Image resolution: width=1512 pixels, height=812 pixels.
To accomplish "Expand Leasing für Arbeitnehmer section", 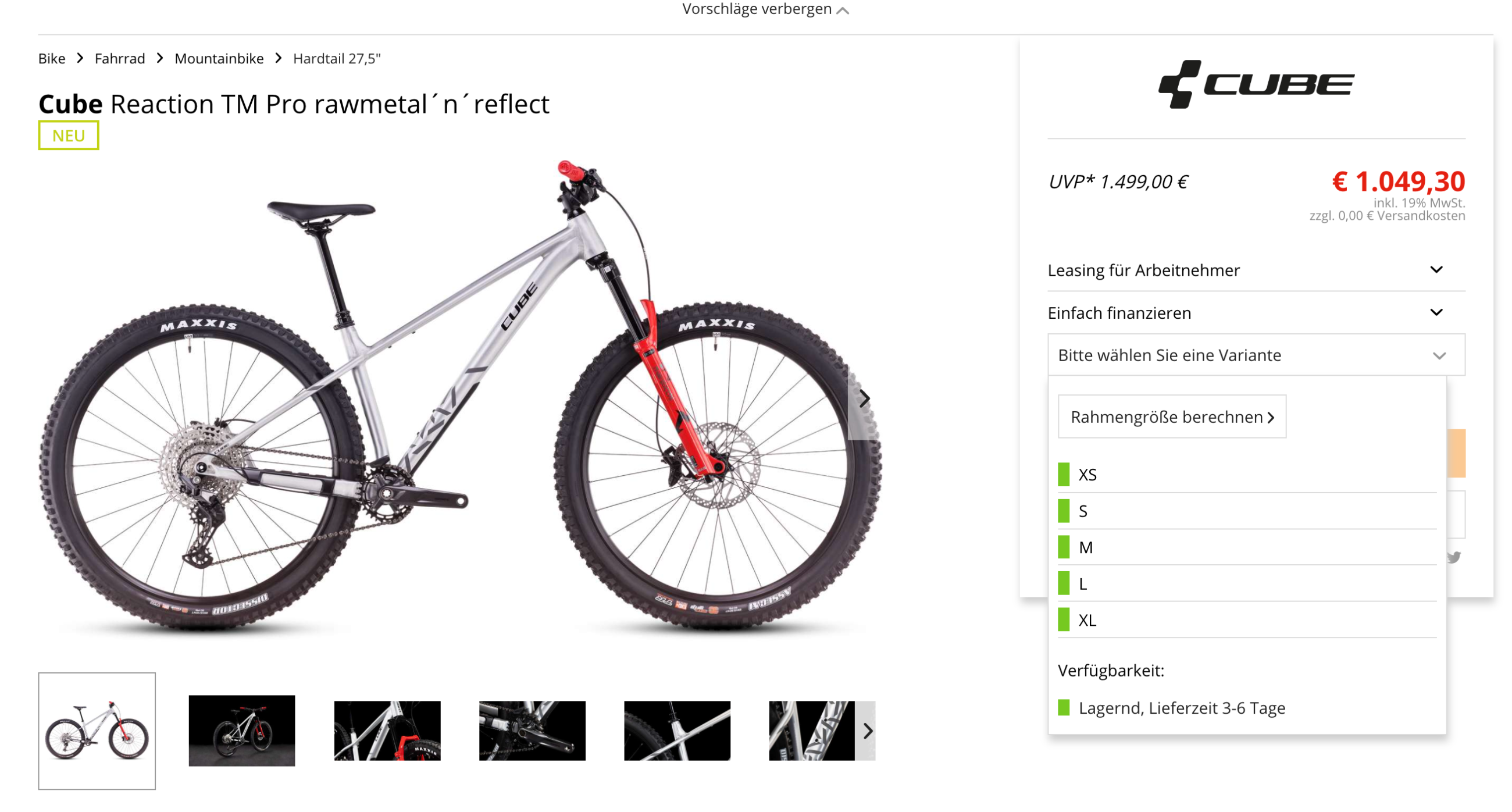I will 1256,270.
